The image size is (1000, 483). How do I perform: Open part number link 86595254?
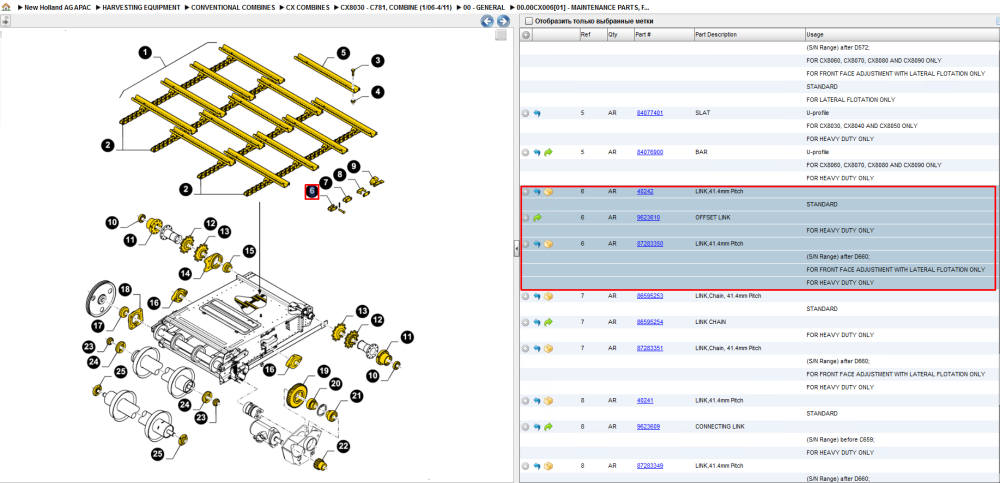click(x=650, y=322)
